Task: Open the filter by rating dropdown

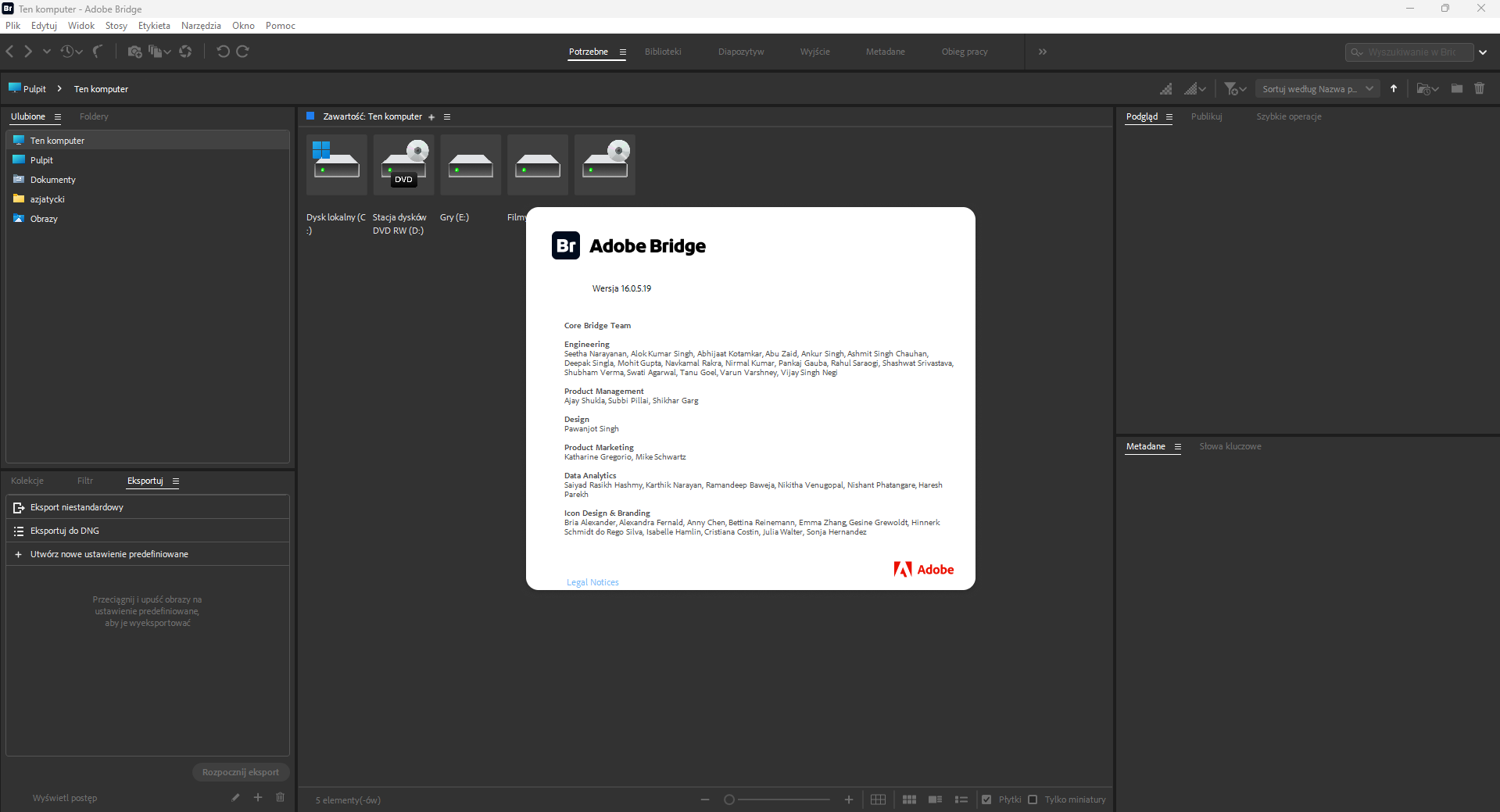Action: [x=1235, y=89]
